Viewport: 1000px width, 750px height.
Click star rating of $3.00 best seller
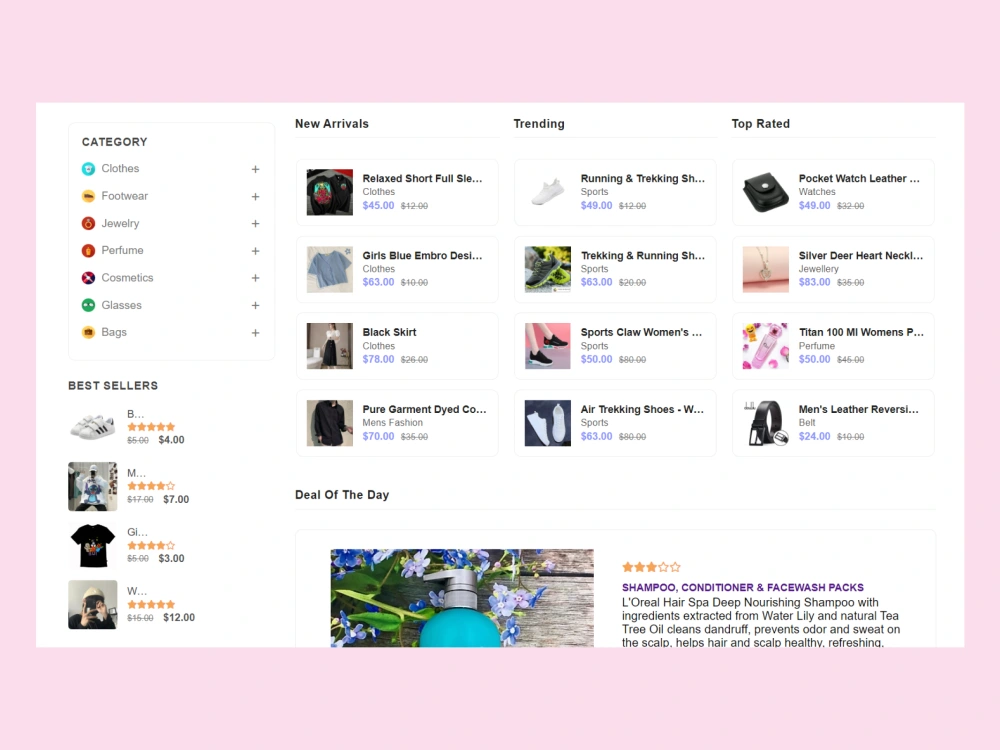[151, 545]
